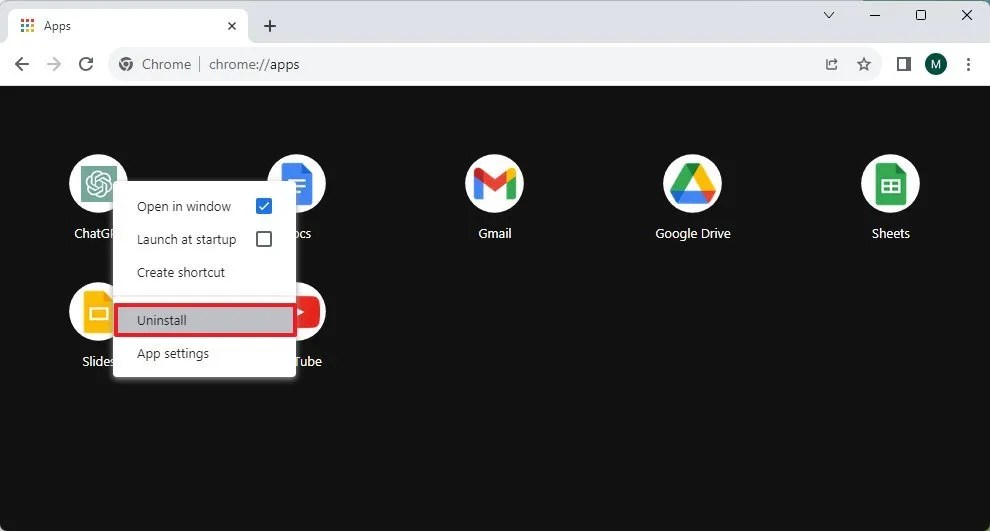Select Open in window menu entry
The width and height of the screenshot is (990, 531).
click(x=205, y=206)
